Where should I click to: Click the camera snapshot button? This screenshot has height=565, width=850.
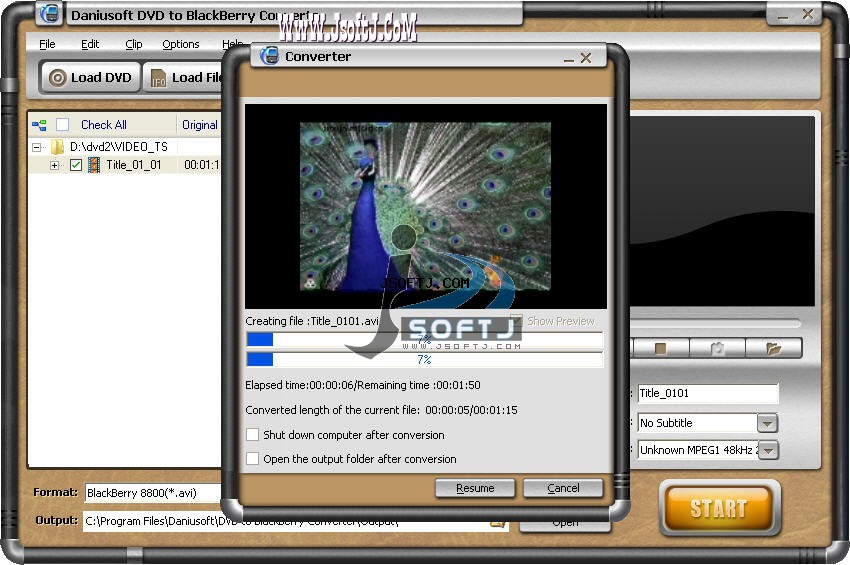[717, 348]
